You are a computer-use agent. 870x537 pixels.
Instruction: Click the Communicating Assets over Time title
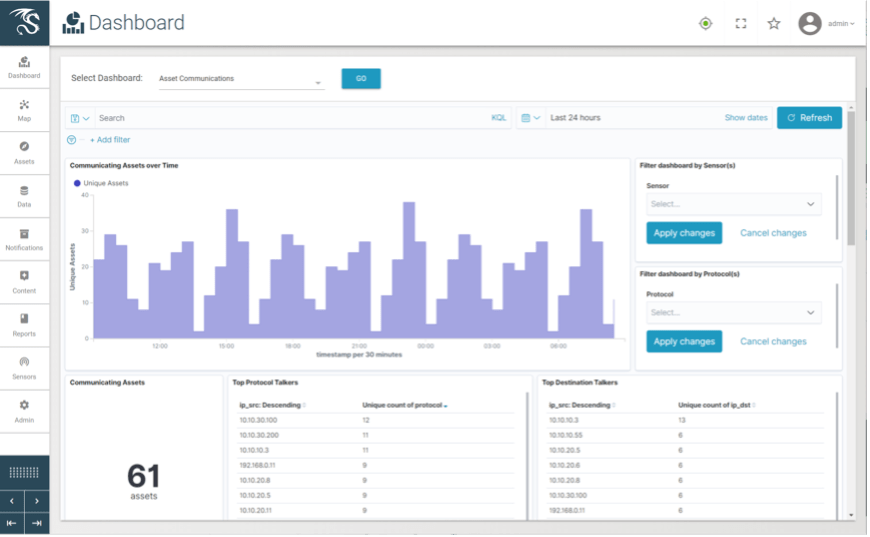[124, 165]
